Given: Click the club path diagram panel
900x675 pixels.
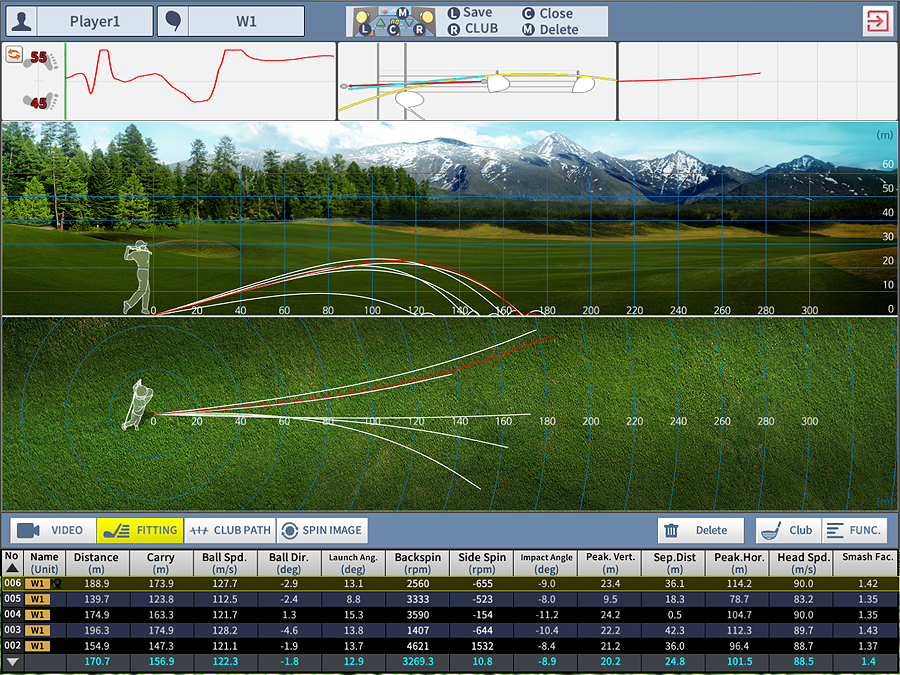Looking at the screenshot, I should pyautogui.click(x=476, y=81).
